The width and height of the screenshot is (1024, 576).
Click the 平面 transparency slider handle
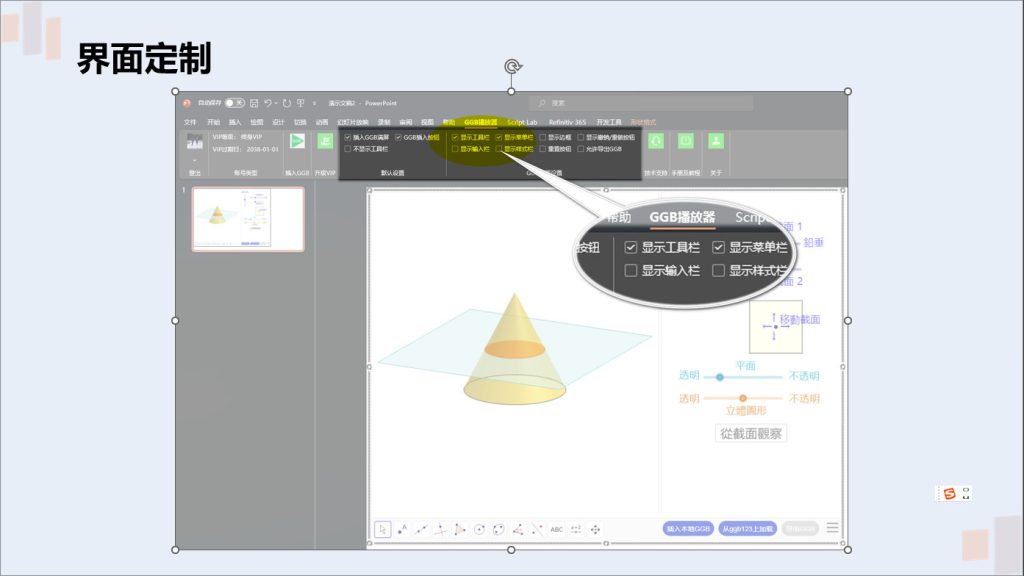point(718,378)
